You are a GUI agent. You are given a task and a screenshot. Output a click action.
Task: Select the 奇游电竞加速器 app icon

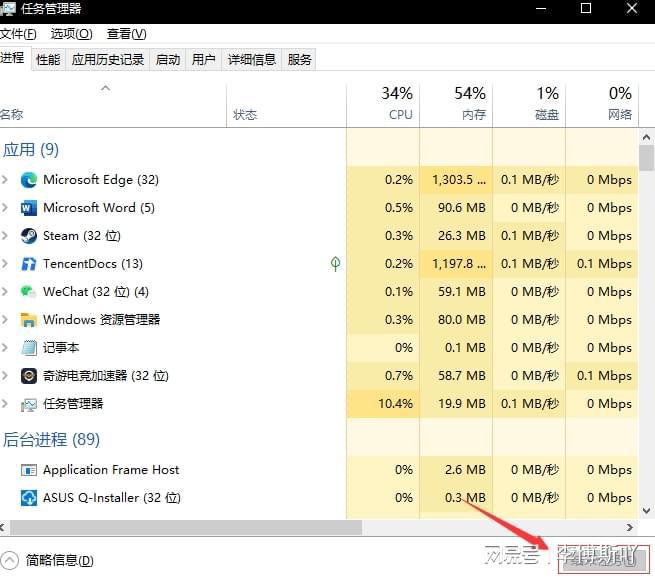29,376
